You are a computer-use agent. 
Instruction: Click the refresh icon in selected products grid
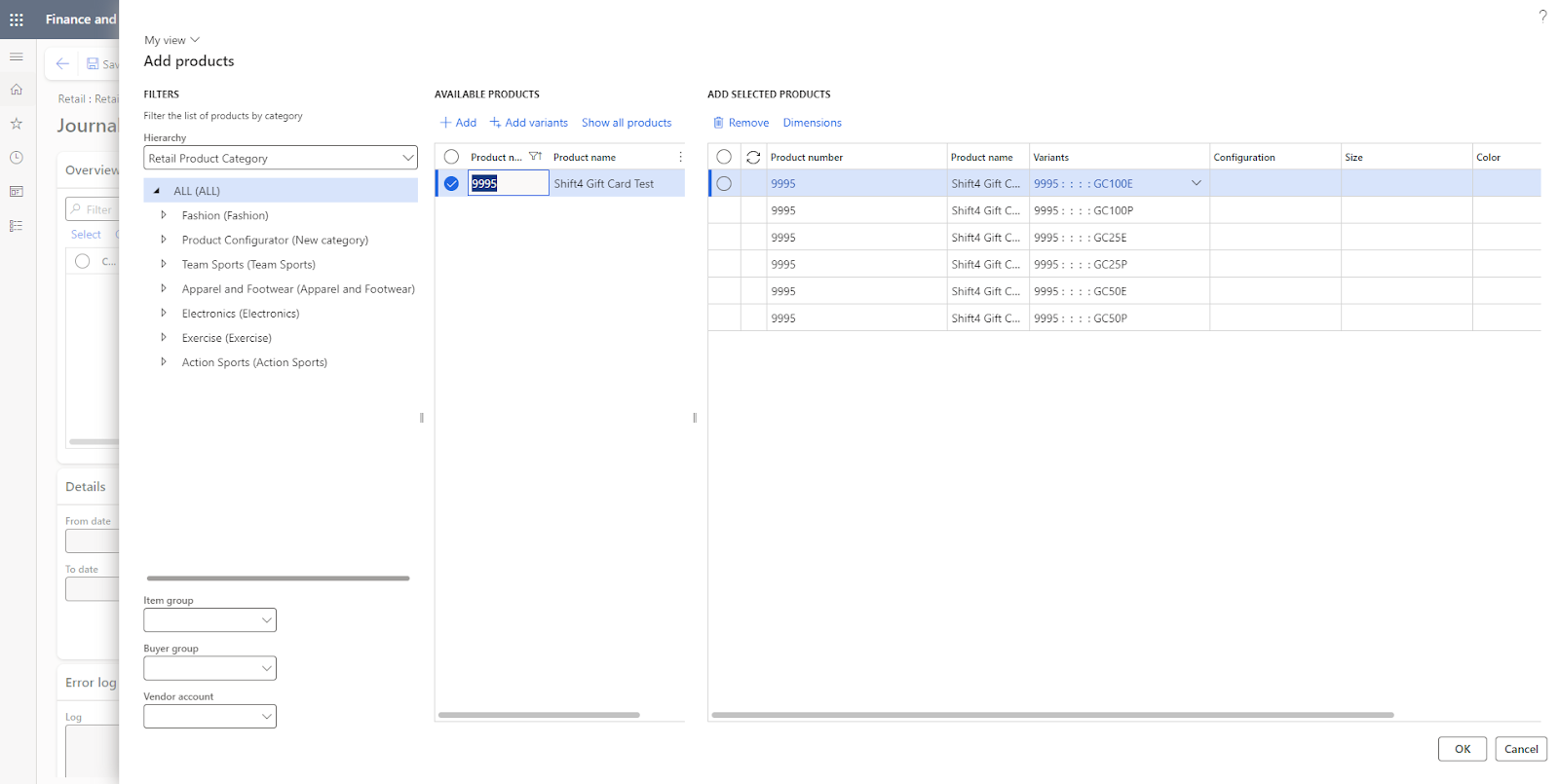753,157
